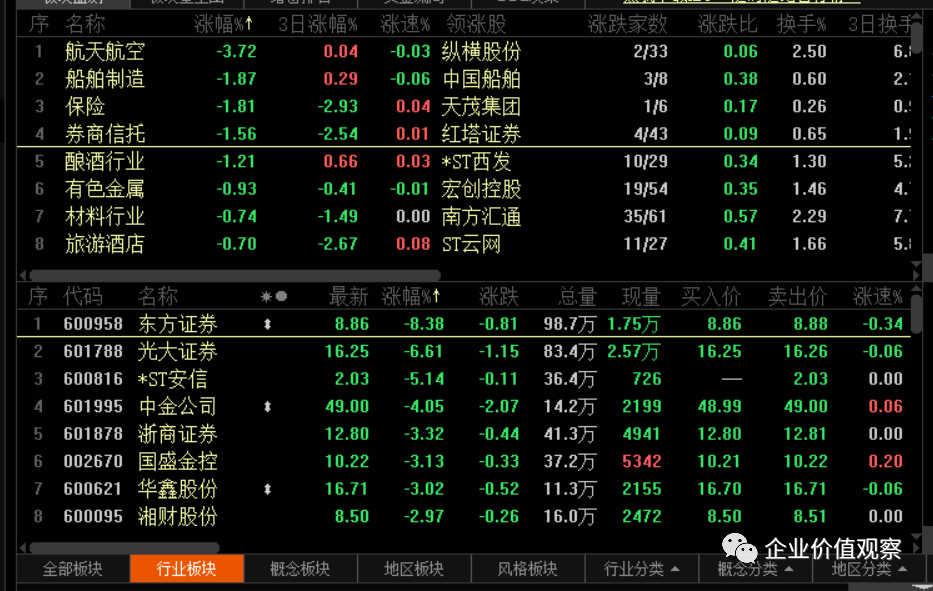This screenshot has height=591, width=933.
Task: Sort stocks by 代码 column header
Action: pos(83,296)
